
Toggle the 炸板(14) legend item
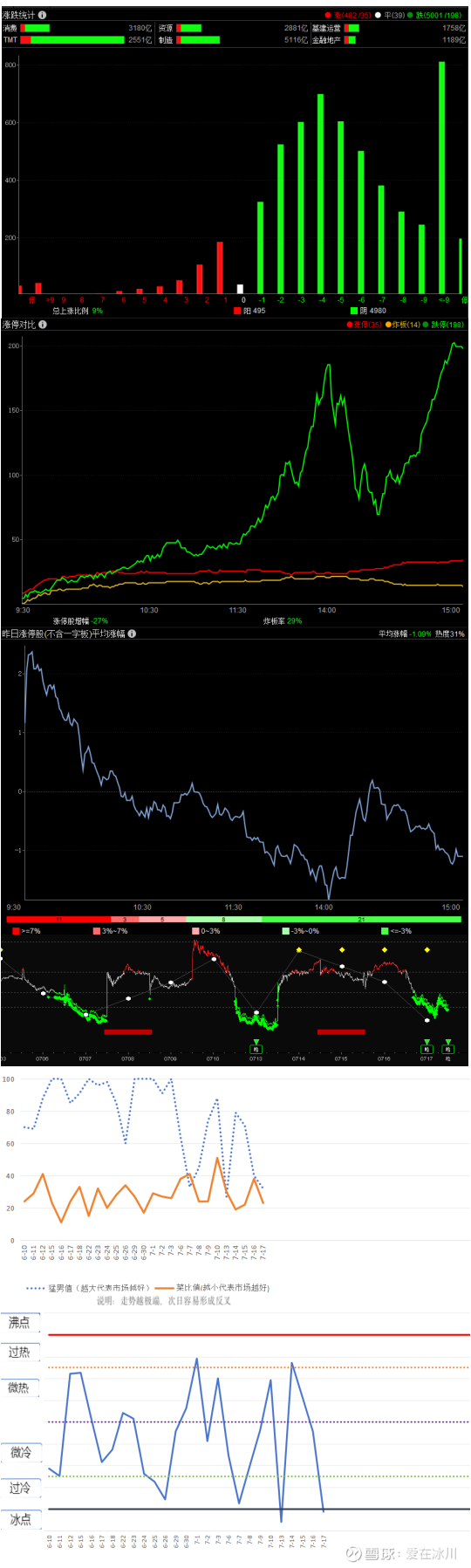[x=402, y=325]
